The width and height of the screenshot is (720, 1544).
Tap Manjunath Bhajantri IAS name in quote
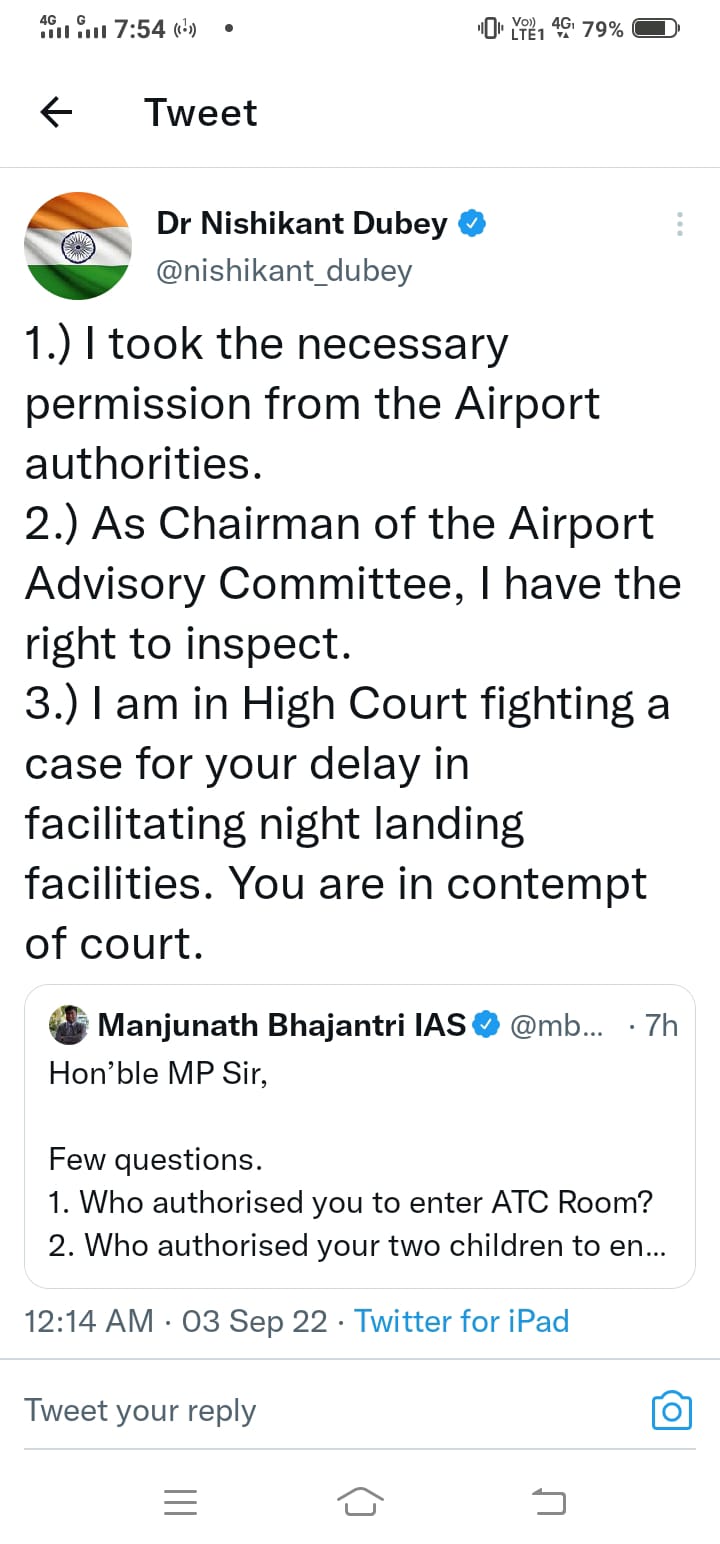coord(282,1025)
